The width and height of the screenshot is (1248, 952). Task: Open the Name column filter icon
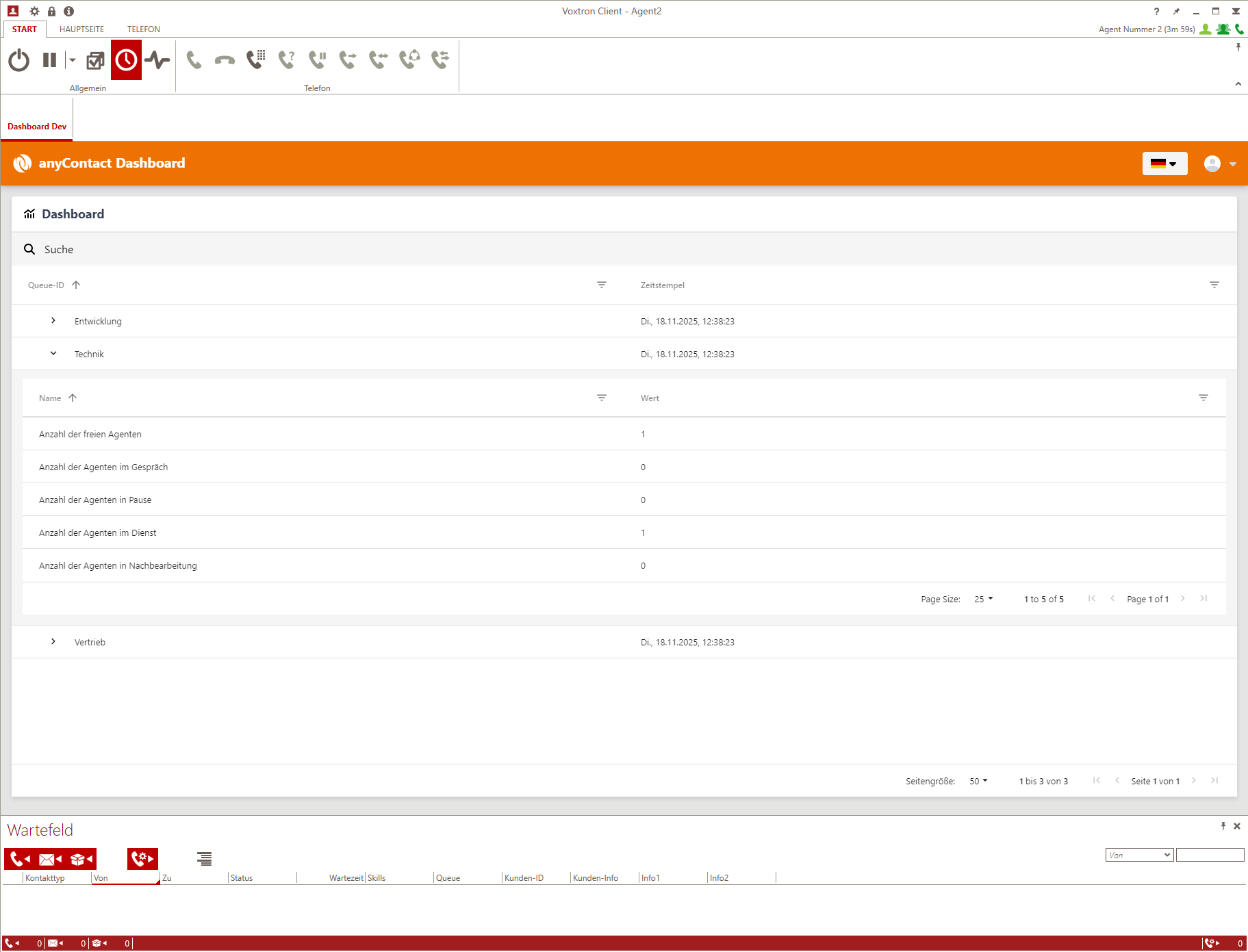[x=602, y=398]
